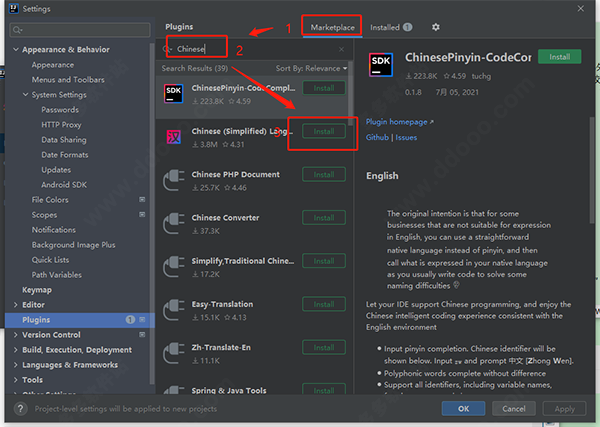600x427 pixels.
Task: Open the Notifications settings page
Action: pos(54,230)
